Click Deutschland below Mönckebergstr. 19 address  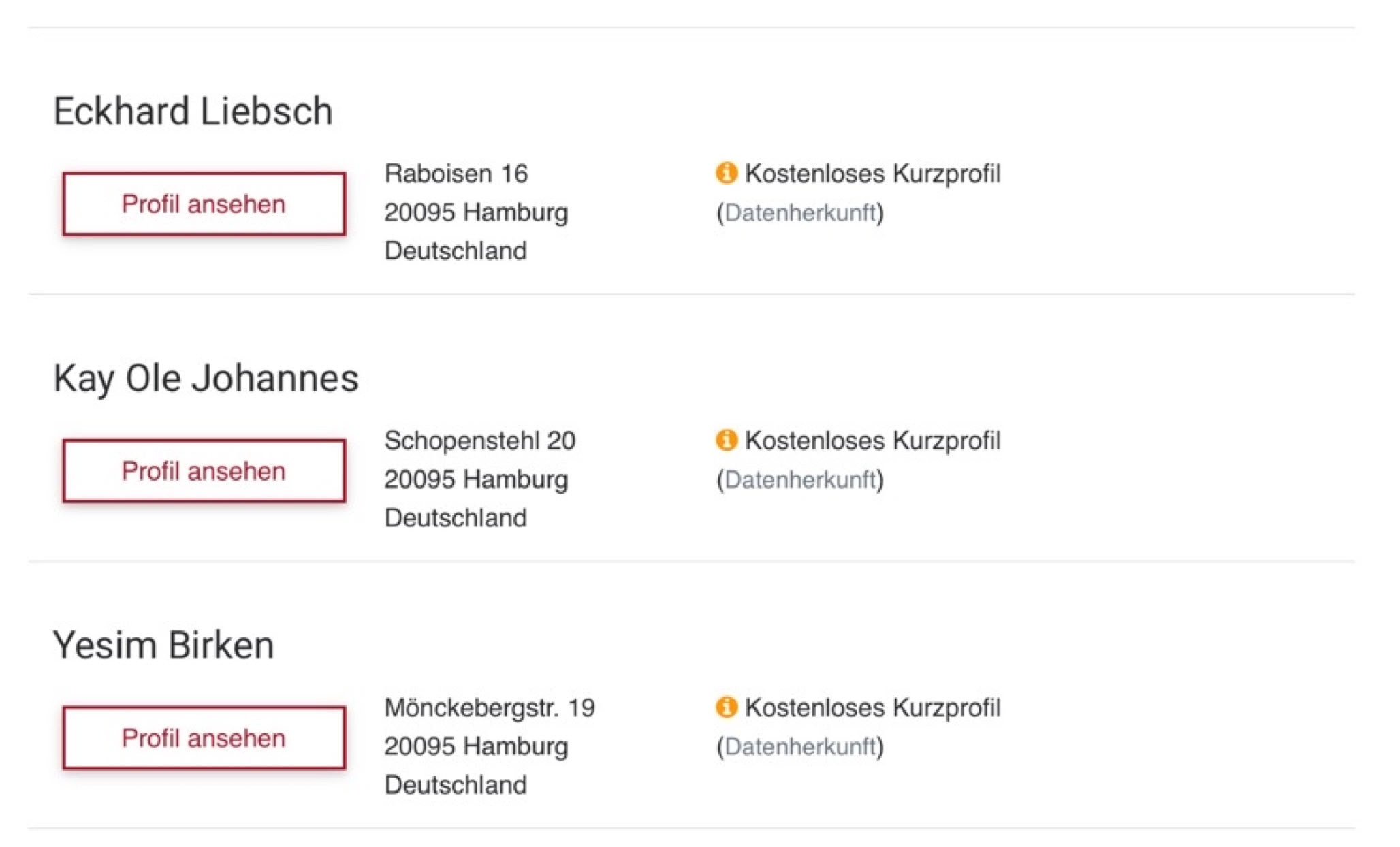[x=456, y=785]
